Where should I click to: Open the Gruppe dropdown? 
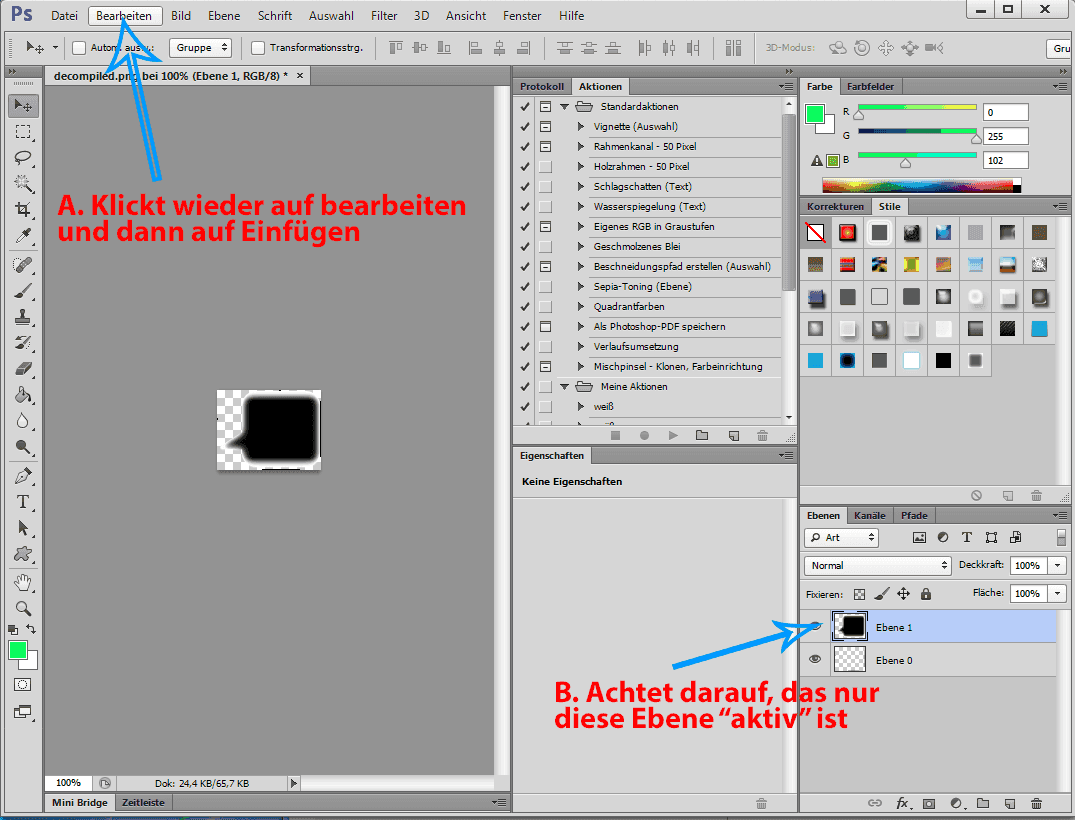tap(200, 48)
